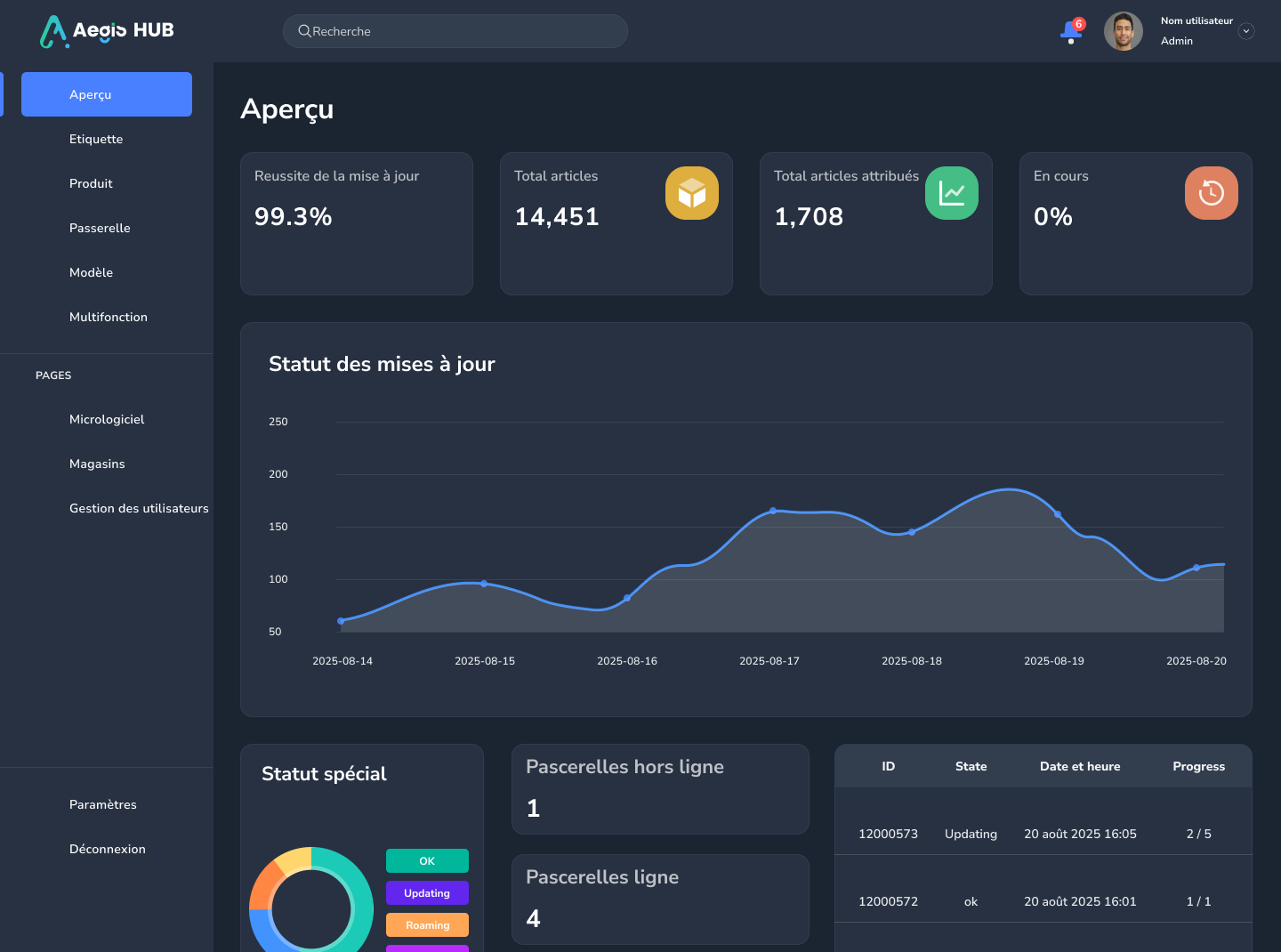
Task: Open Paramètres in the sidebar
Action: click(x=103, y=804)
